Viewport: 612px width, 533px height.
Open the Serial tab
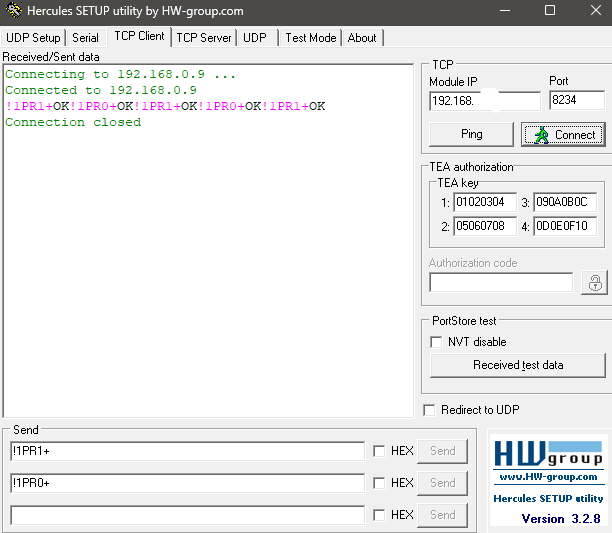click(86, 38)
